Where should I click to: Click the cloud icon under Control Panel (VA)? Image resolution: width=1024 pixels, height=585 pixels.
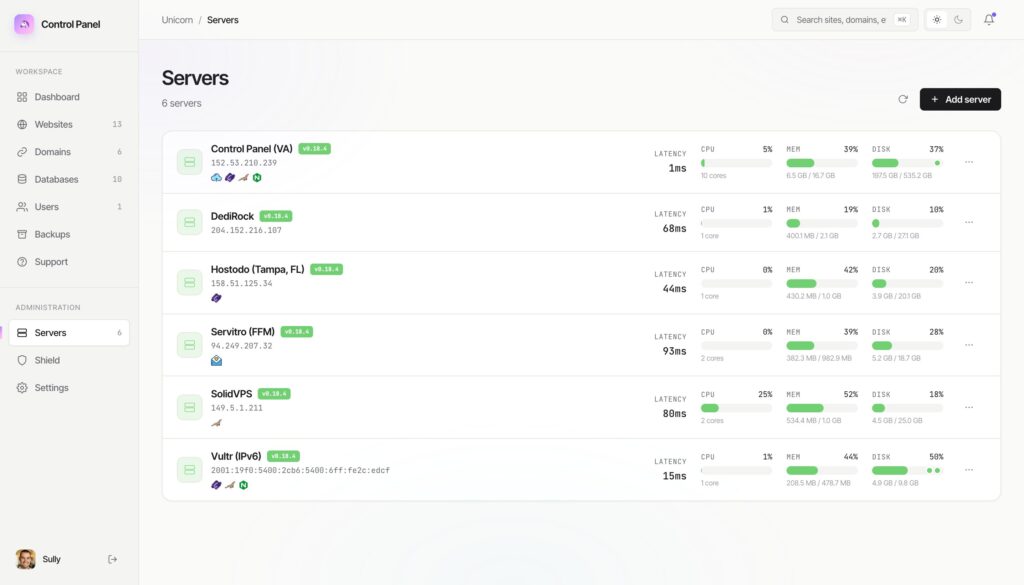216,178
